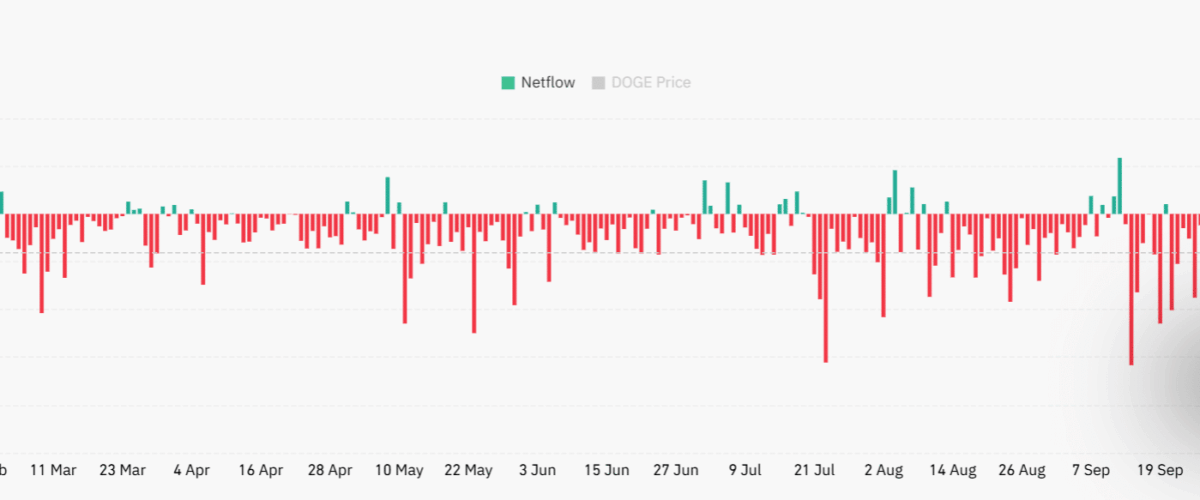Select the tallest green bar in mid-September

[x=1119, y=186]
